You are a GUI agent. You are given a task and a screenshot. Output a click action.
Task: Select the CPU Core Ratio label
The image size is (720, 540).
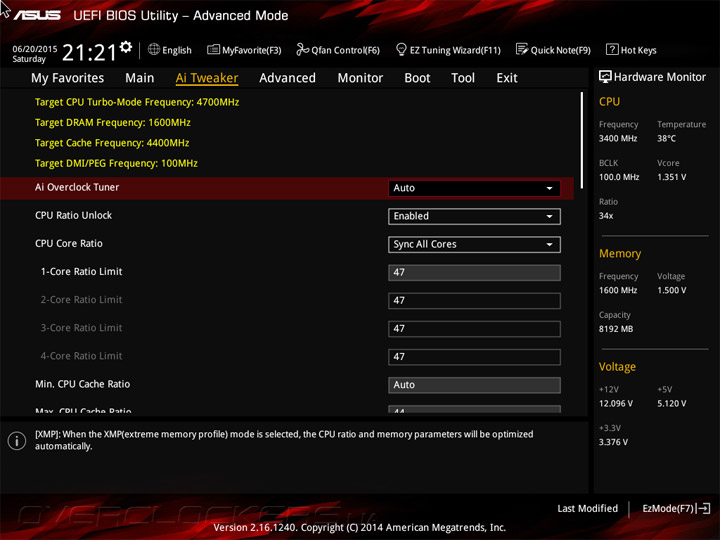[x=69, y=243]
